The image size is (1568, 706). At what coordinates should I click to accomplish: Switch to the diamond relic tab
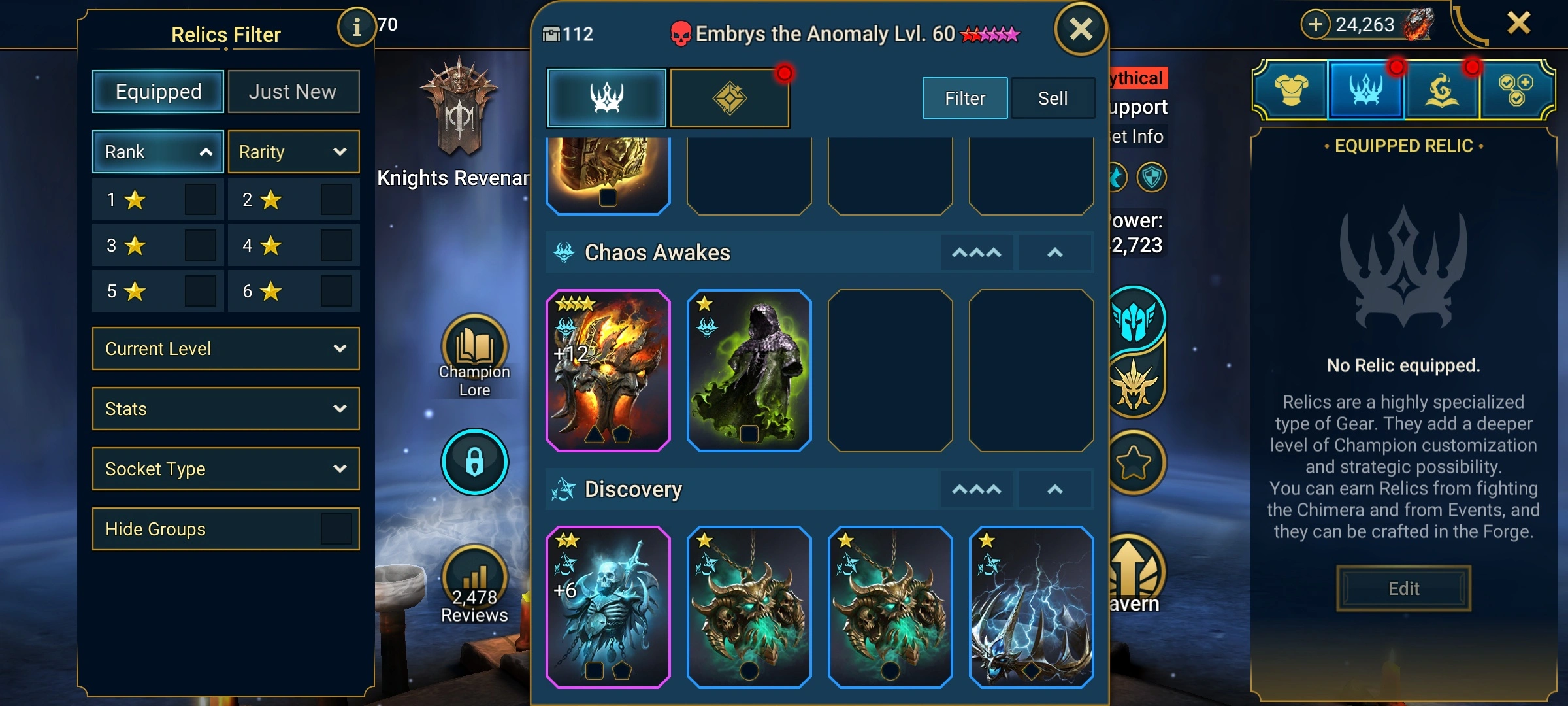(x=730, y=98)
